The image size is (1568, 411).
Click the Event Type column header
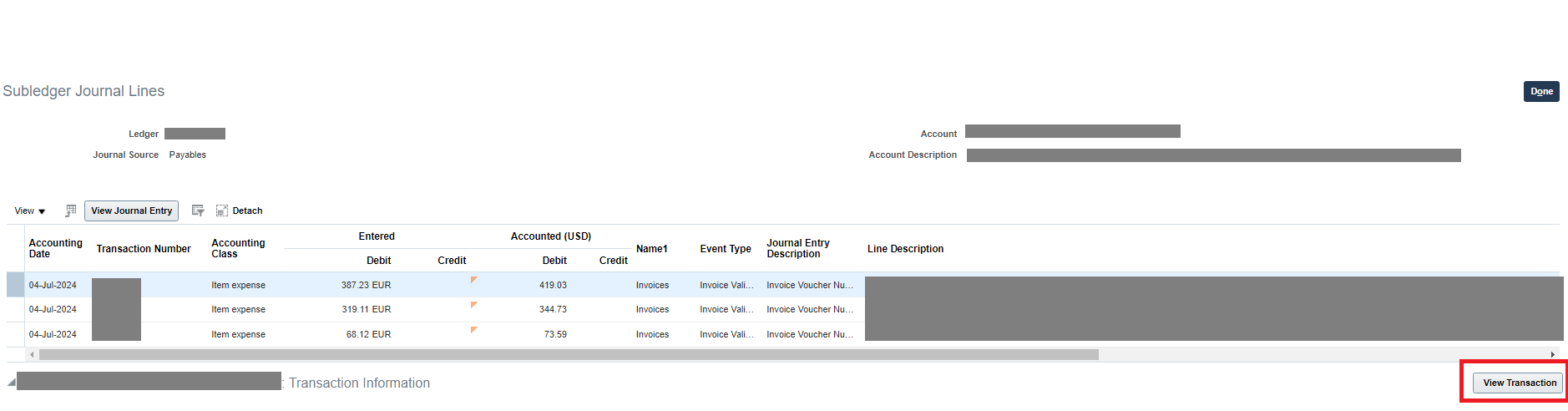point(726,249)
